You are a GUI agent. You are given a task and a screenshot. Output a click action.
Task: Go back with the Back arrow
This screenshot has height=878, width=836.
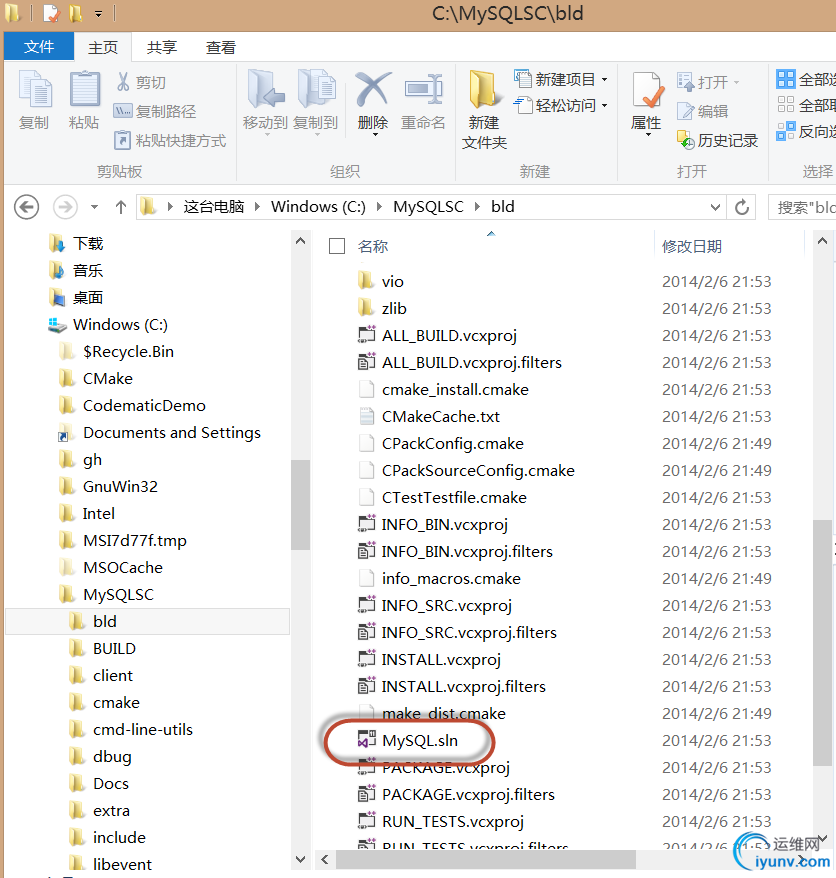pos(26,207)
